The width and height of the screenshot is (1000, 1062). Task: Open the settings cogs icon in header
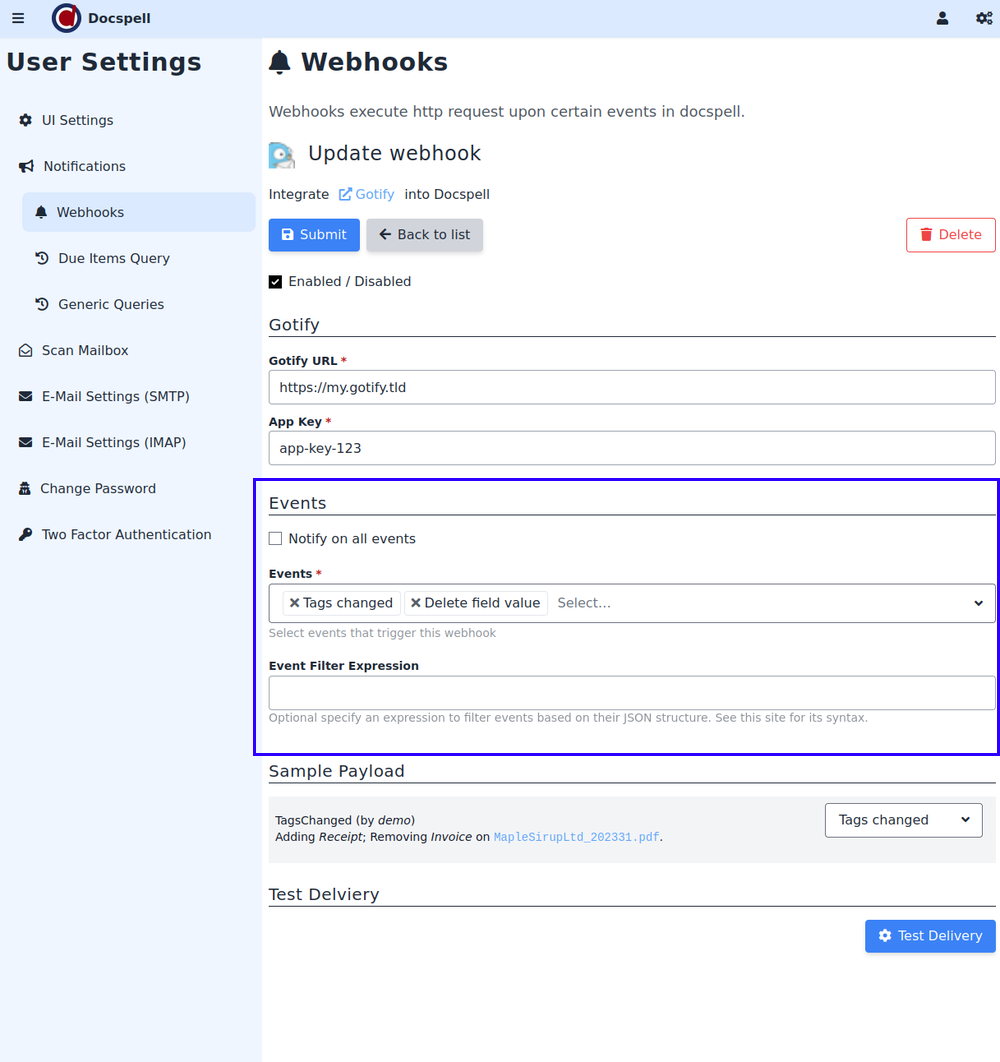984,18
